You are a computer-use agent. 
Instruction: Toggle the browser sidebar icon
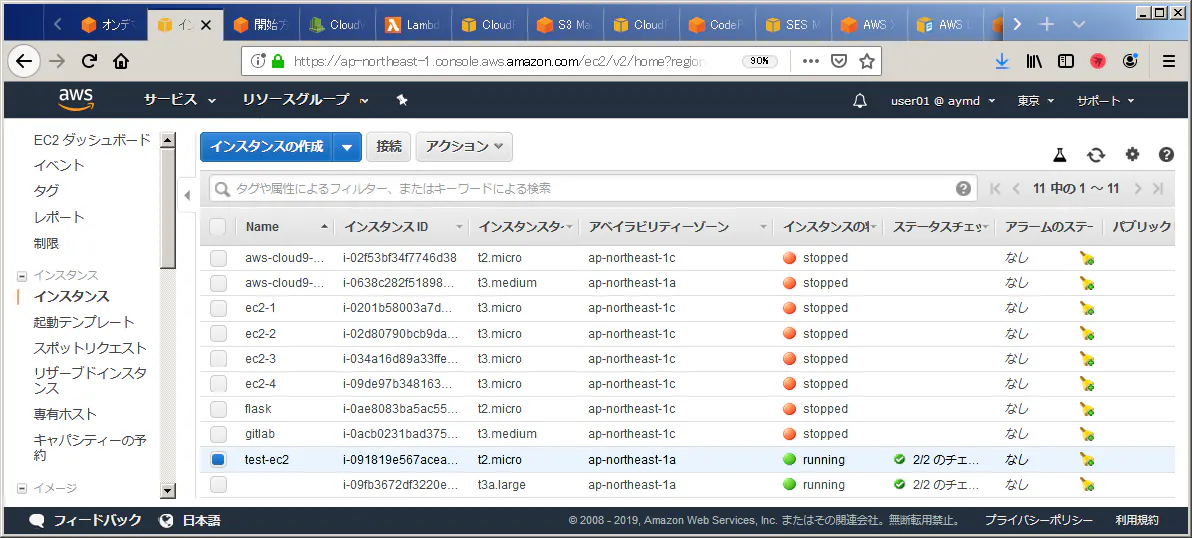[x=1066, y=62]
